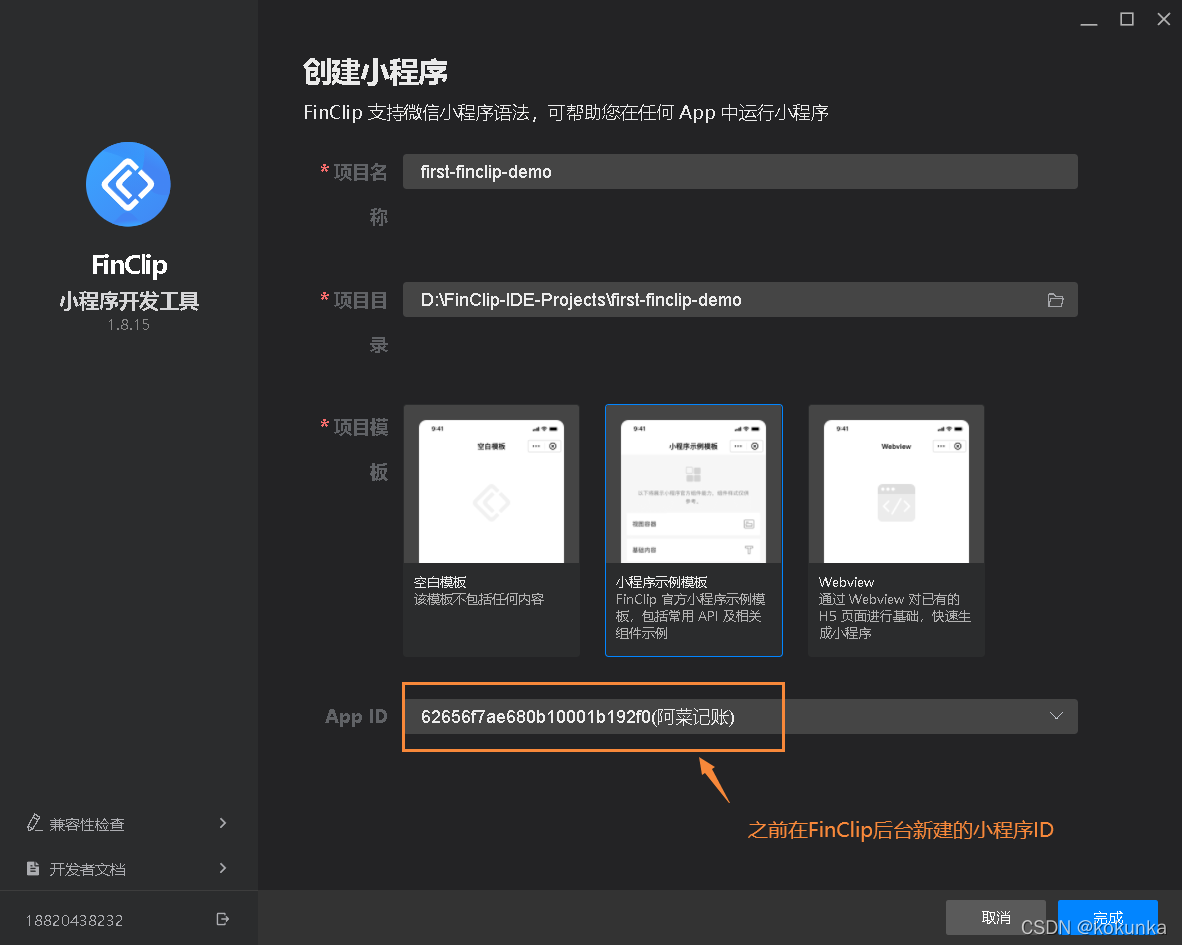This screenshot has height=945, width=1182.
Task: Expand the 兼容性检查 section
Action: coord(224,823)
